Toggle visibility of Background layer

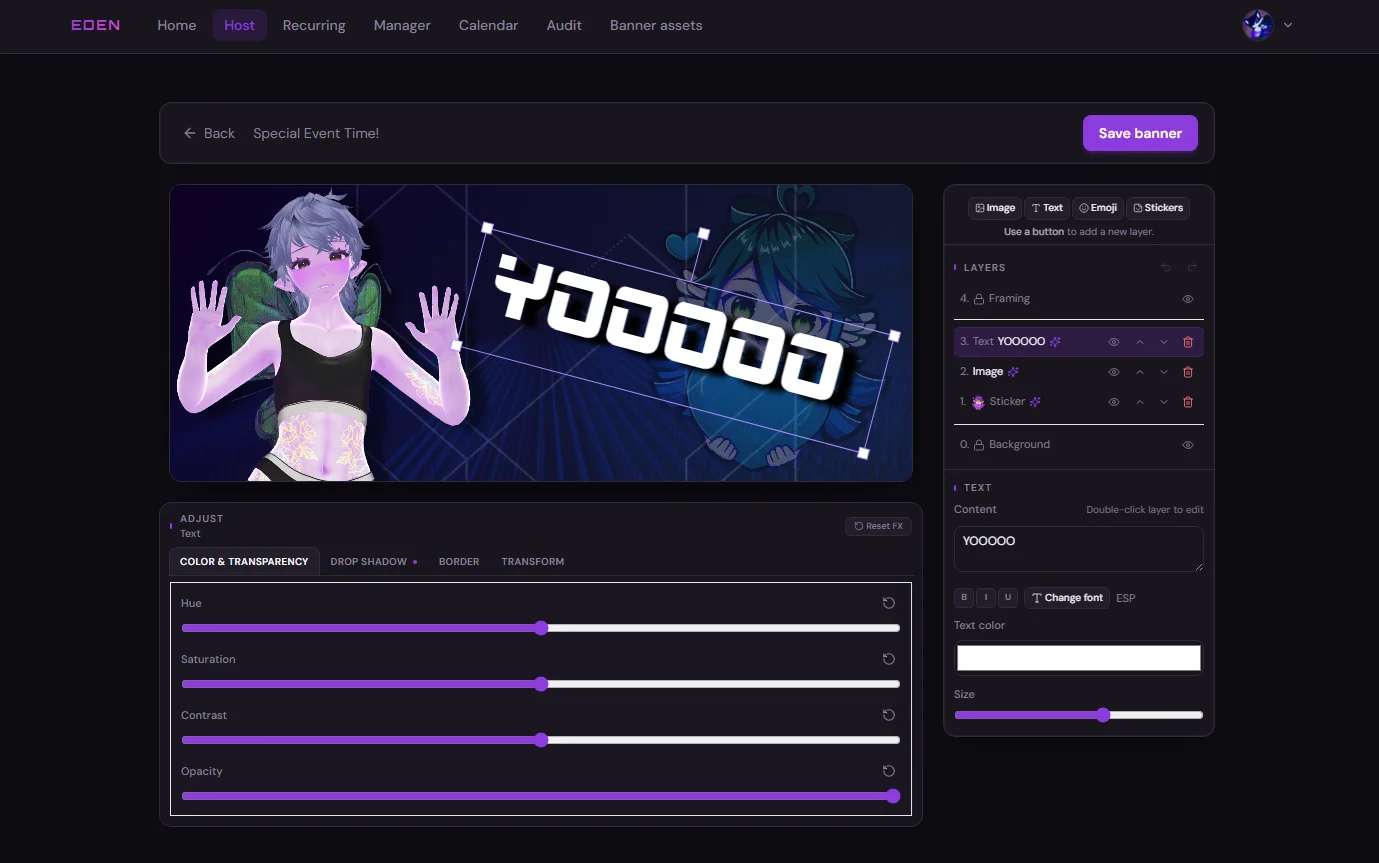(x=1188, y=445)
